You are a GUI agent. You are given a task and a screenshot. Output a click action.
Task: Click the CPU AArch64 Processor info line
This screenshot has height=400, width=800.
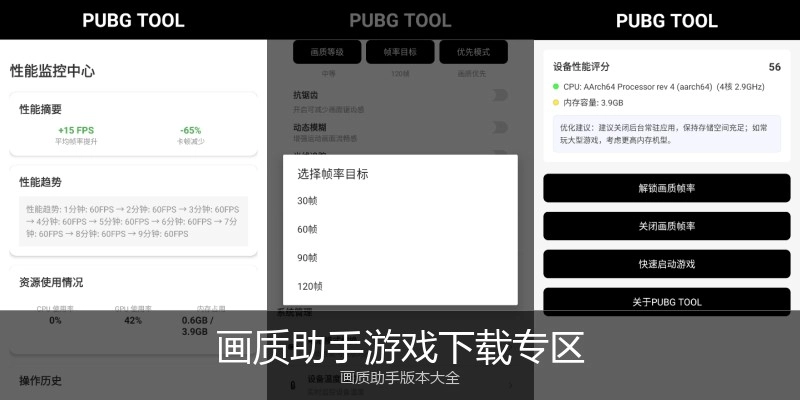(664, 87)
